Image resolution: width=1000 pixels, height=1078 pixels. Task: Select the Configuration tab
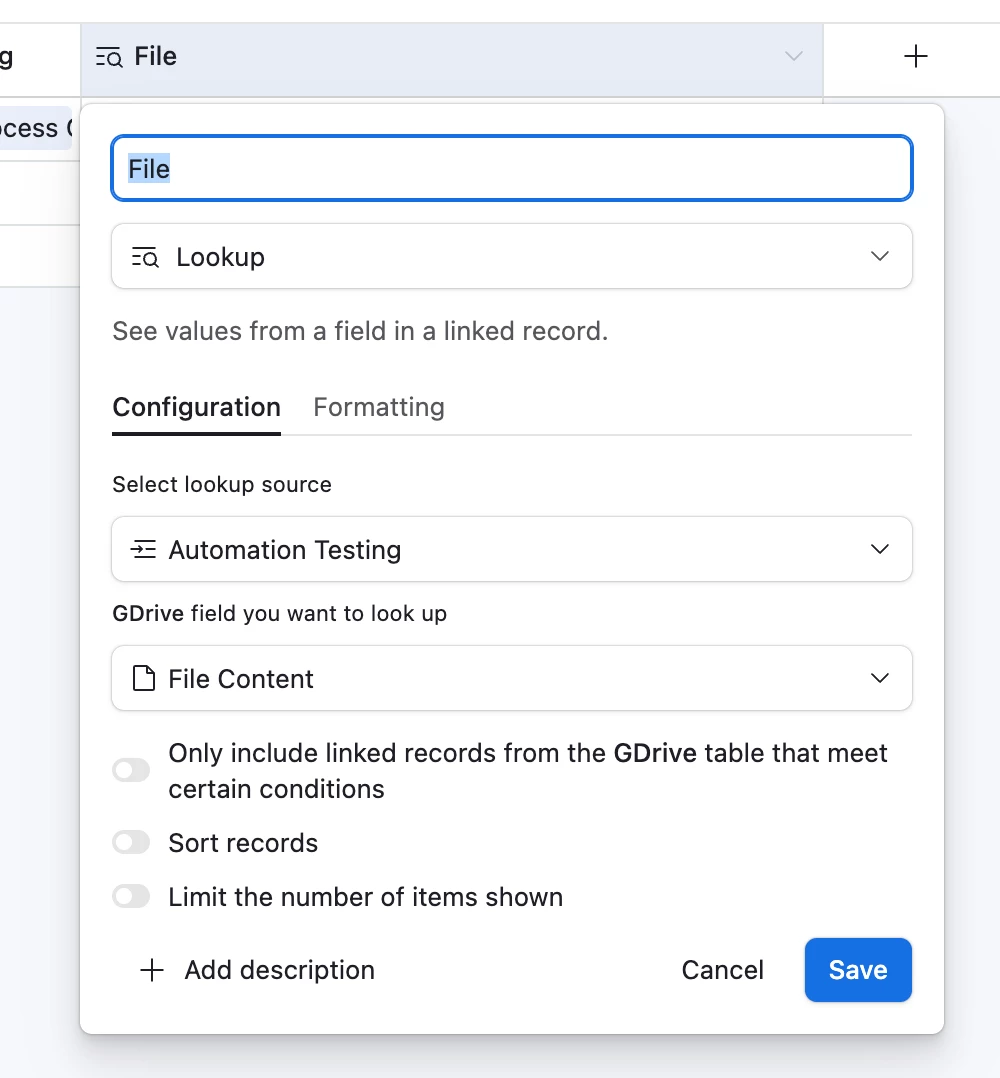pyautogui.click(x=196, y=407)
